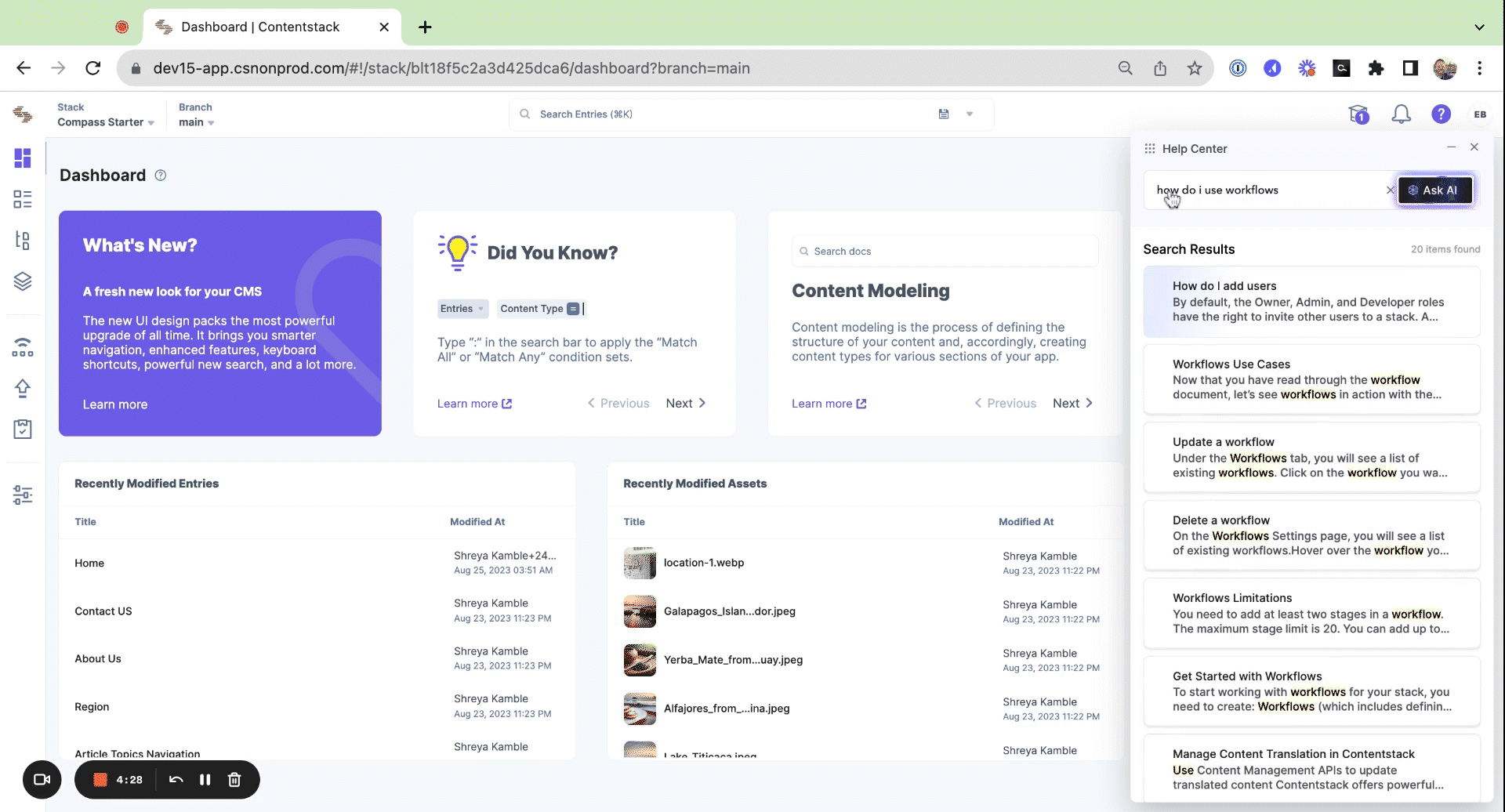Open 'Delete a workflow' result
1505x812 pixels.
tap(1311, 535)
